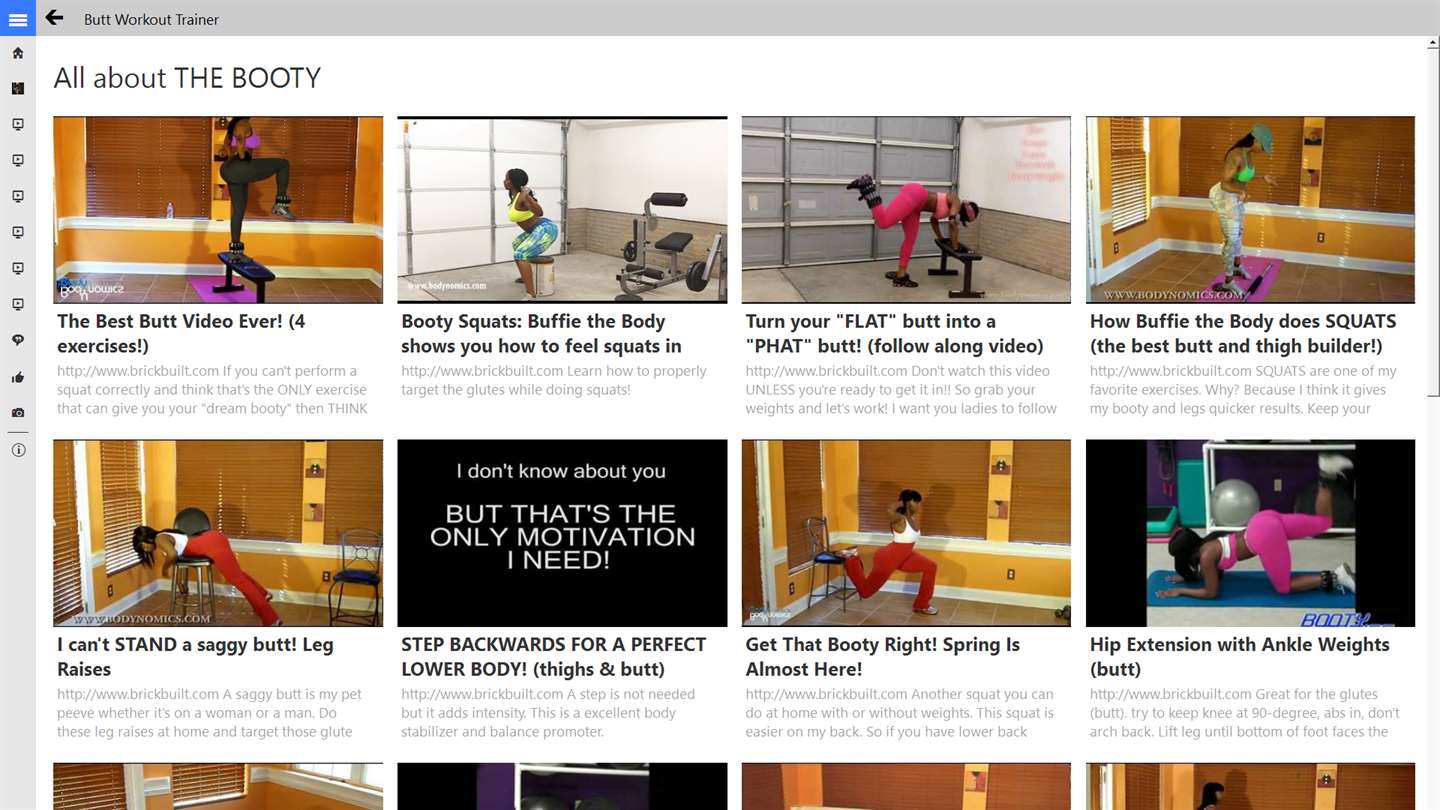Open 'How Buffie the Body does SQUATS' thumbnail
Image resolution: width=1440 pixels, height=810 pixels.
(1250, 210)
